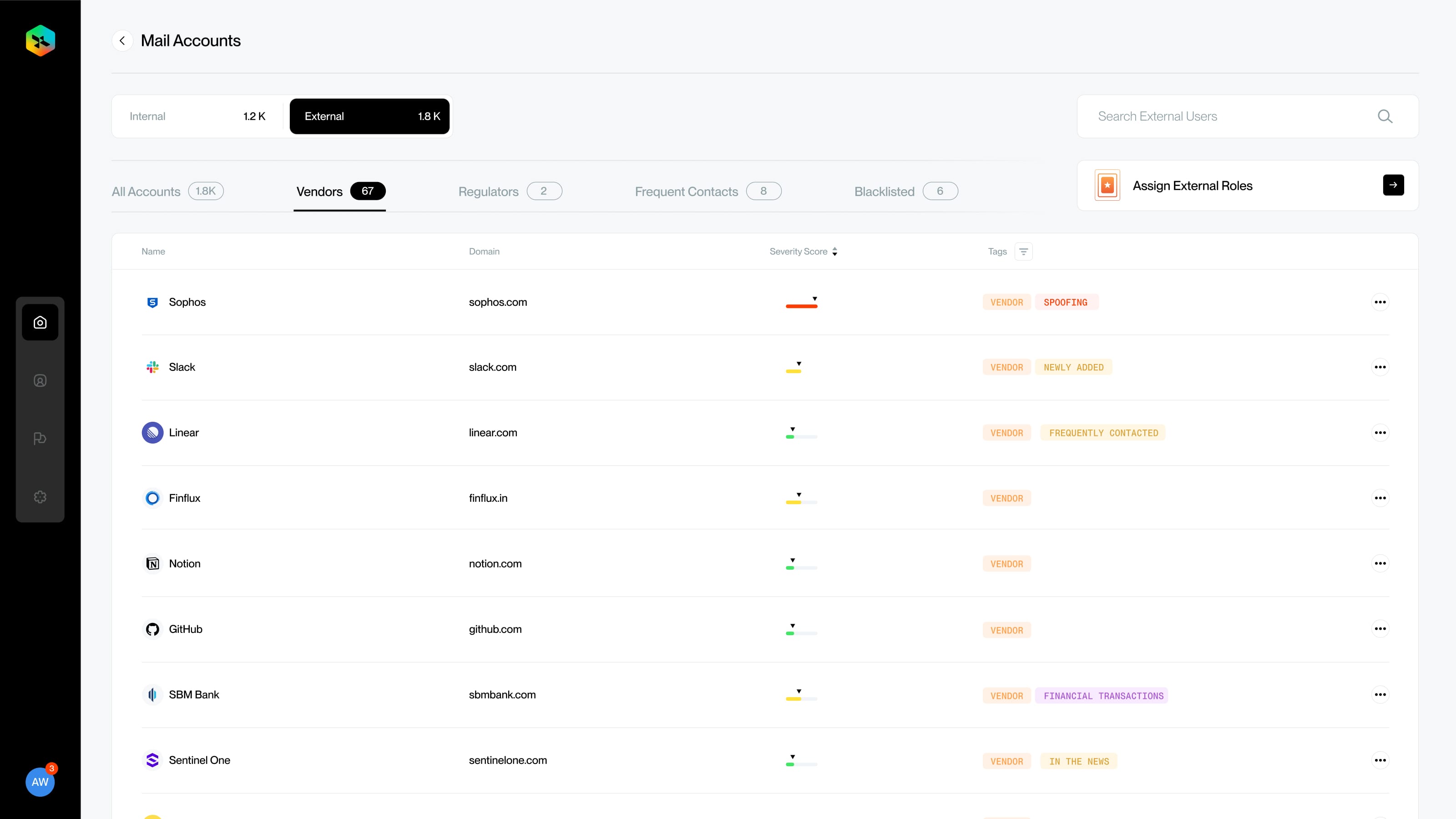Screen dimensions: 1456x819
Task: Click the Finflux yellow severity bar
Action: point(794,502)
